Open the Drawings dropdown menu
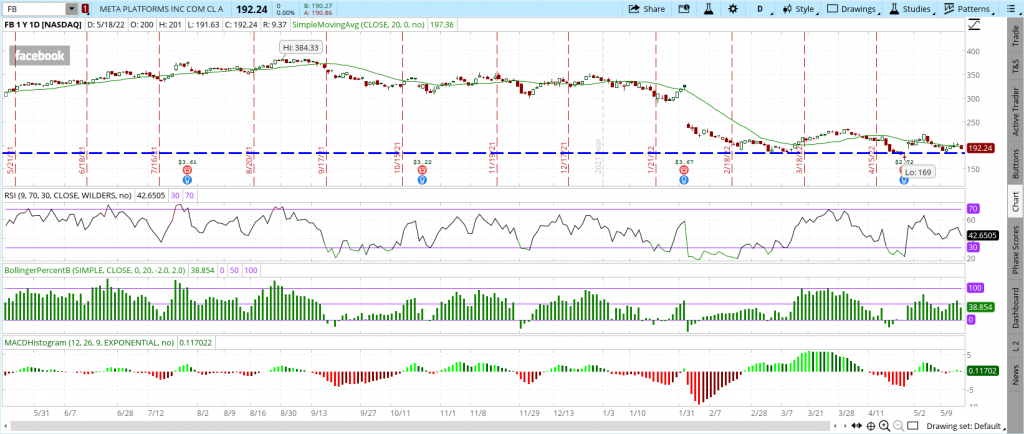Viewport: 1024px width, 434px height. [851, 9]
